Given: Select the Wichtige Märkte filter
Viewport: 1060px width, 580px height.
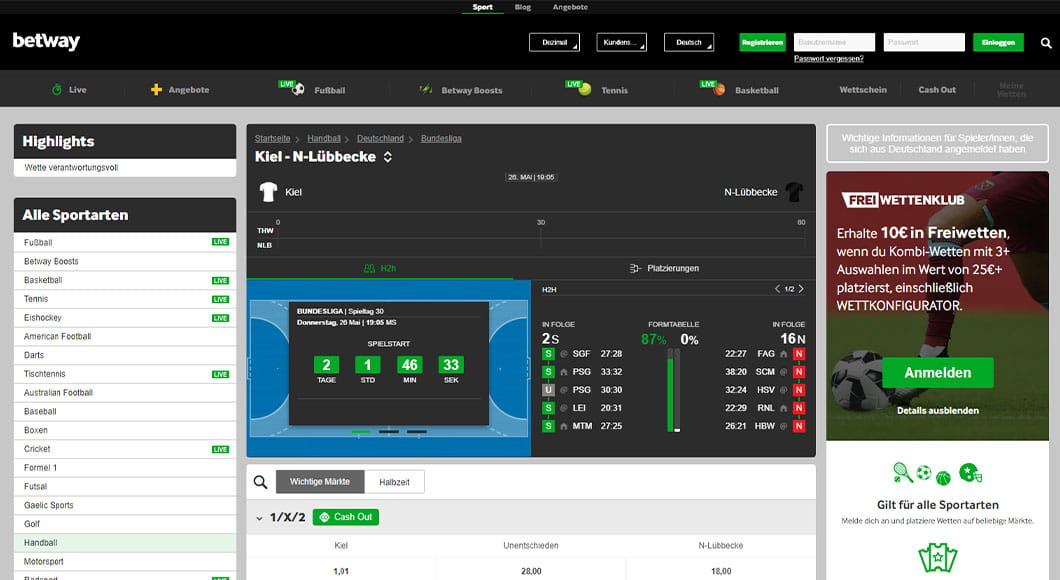Looking at the screenshot, I should point(320,482).
